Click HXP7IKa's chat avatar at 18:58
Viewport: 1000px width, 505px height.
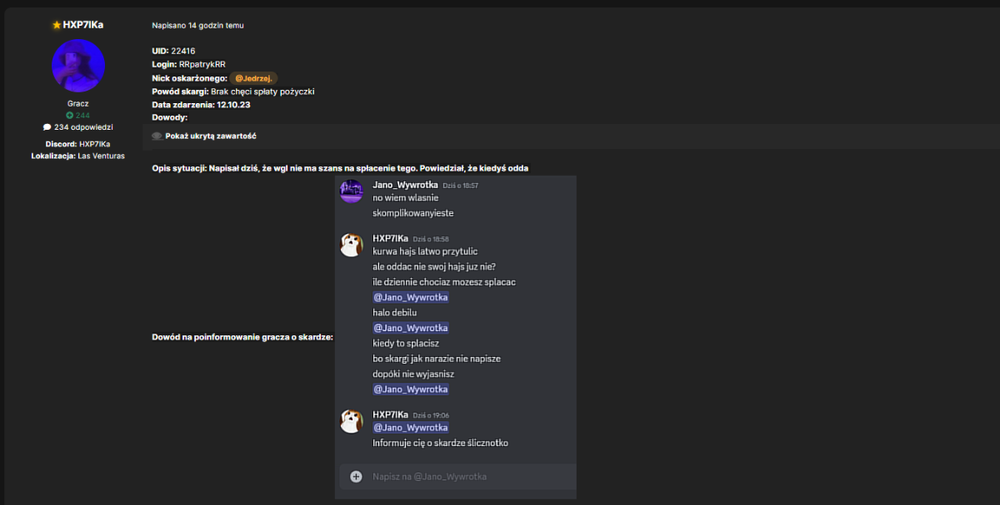coord(351,245)
